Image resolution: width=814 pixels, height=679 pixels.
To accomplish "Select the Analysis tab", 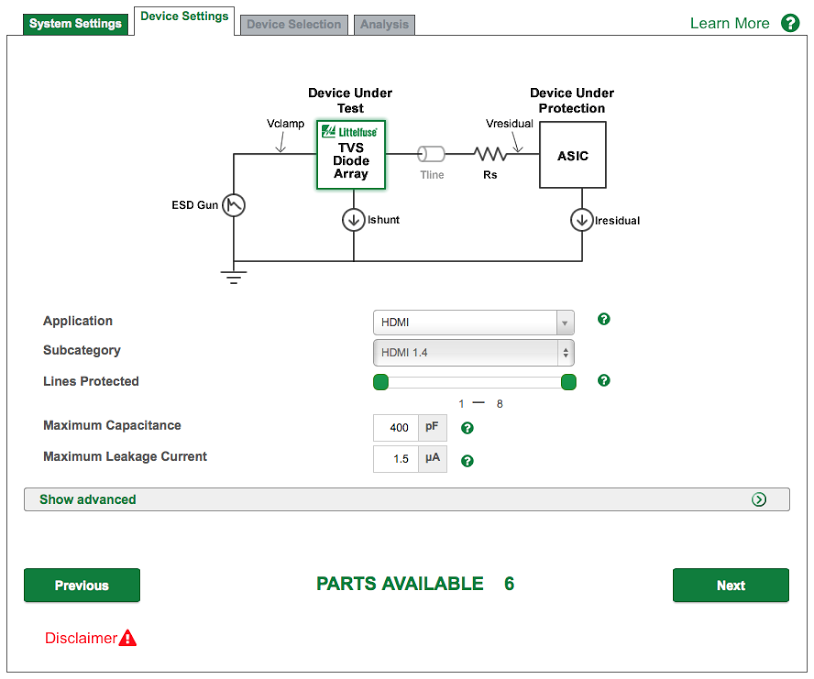I will click(384, 25).
